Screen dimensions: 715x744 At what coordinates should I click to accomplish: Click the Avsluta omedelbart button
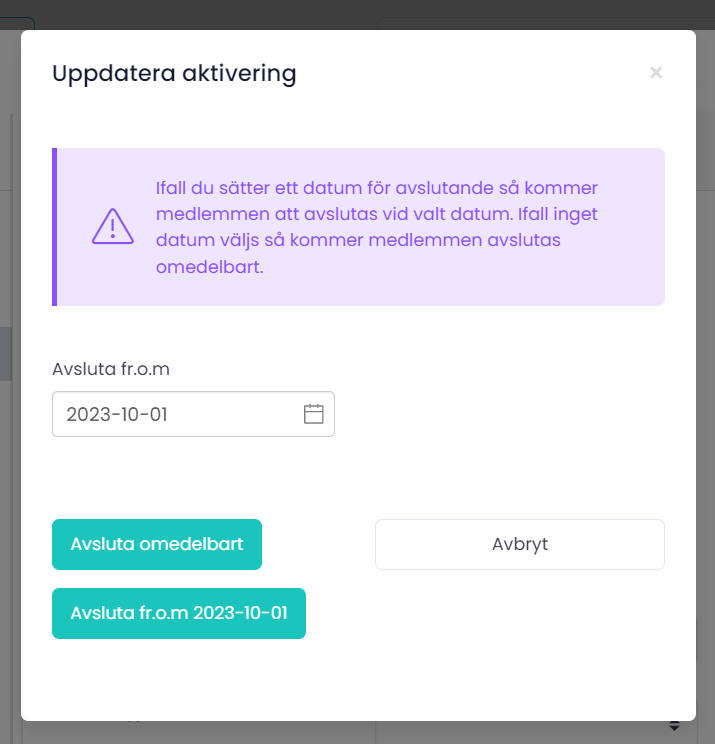[x=157, y=544]
